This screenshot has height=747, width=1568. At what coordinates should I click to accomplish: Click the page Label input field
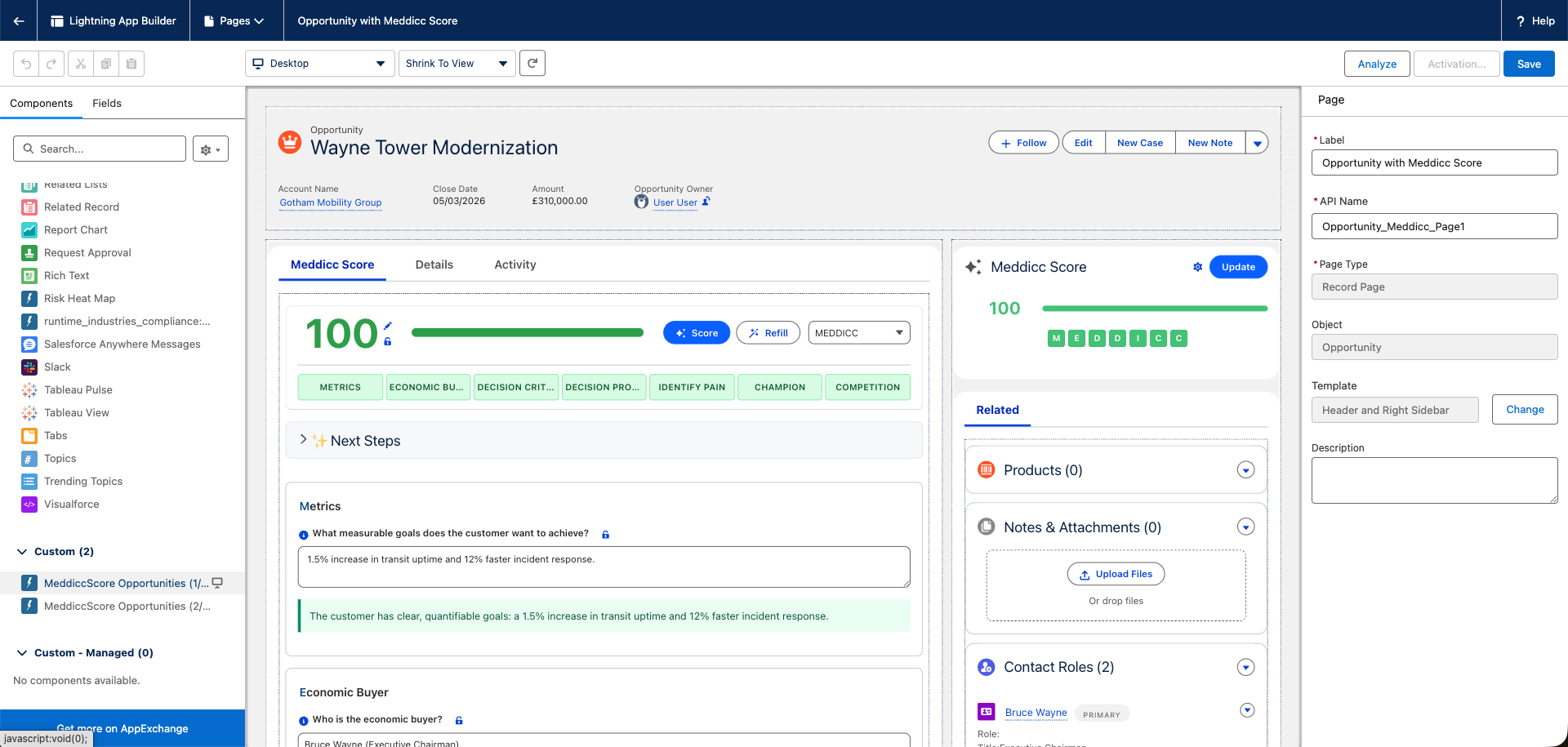coord(1435,162)
